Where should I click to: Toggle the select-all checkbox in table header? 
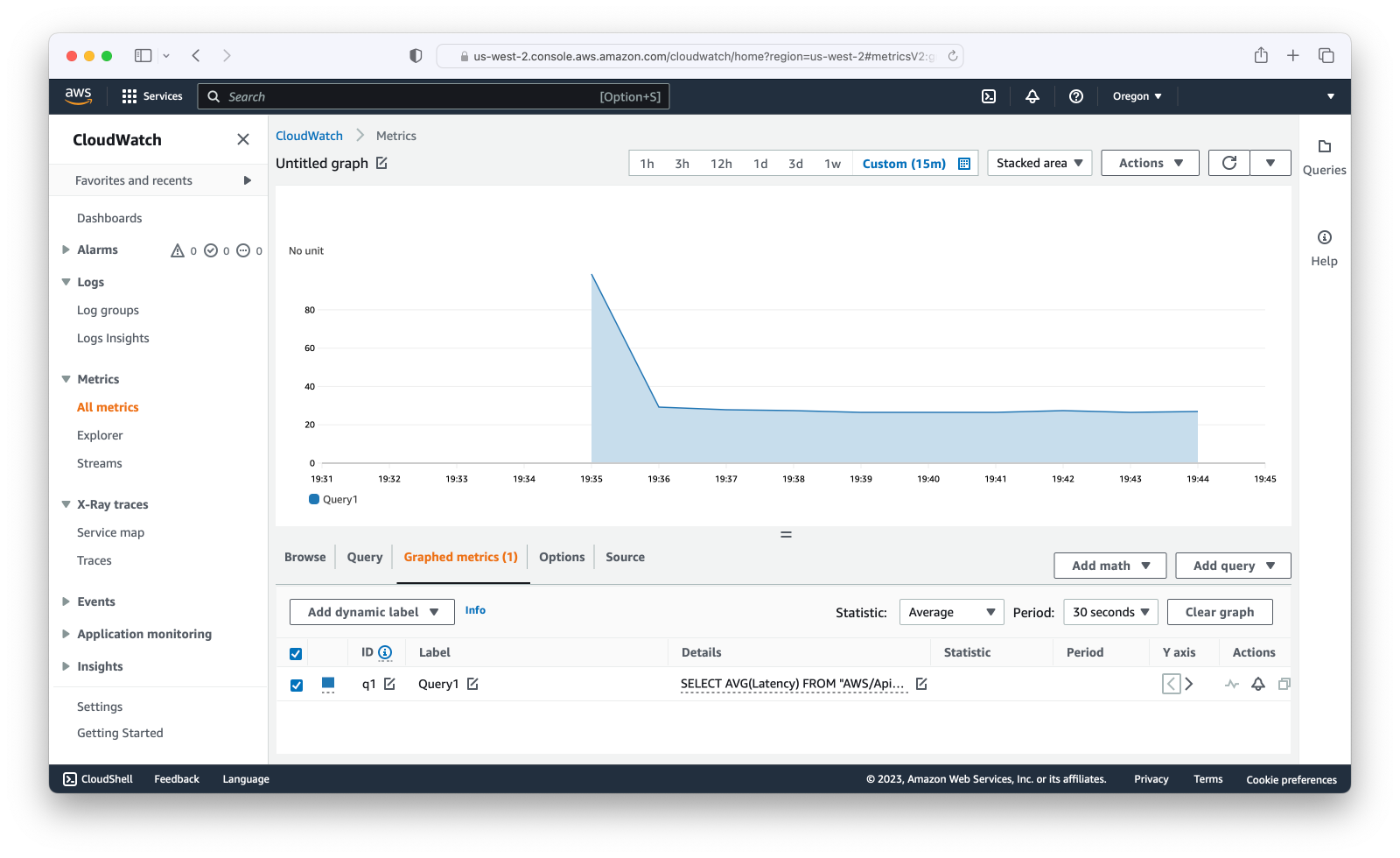(296, 653)
